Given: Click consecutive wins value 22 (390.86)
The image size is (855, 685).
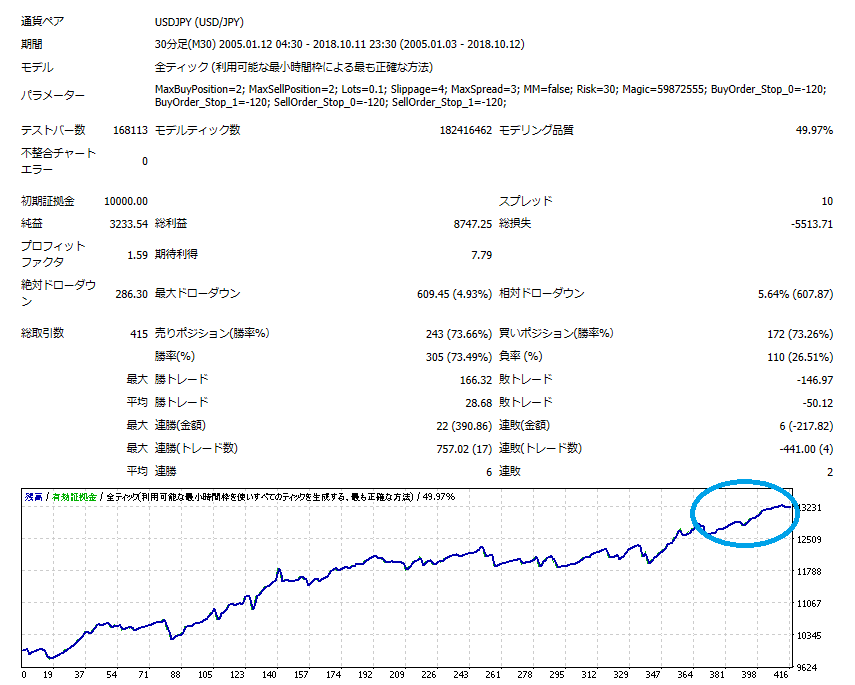Looking at the screenshot, I should pyautogui.click(x=464, y=426).
